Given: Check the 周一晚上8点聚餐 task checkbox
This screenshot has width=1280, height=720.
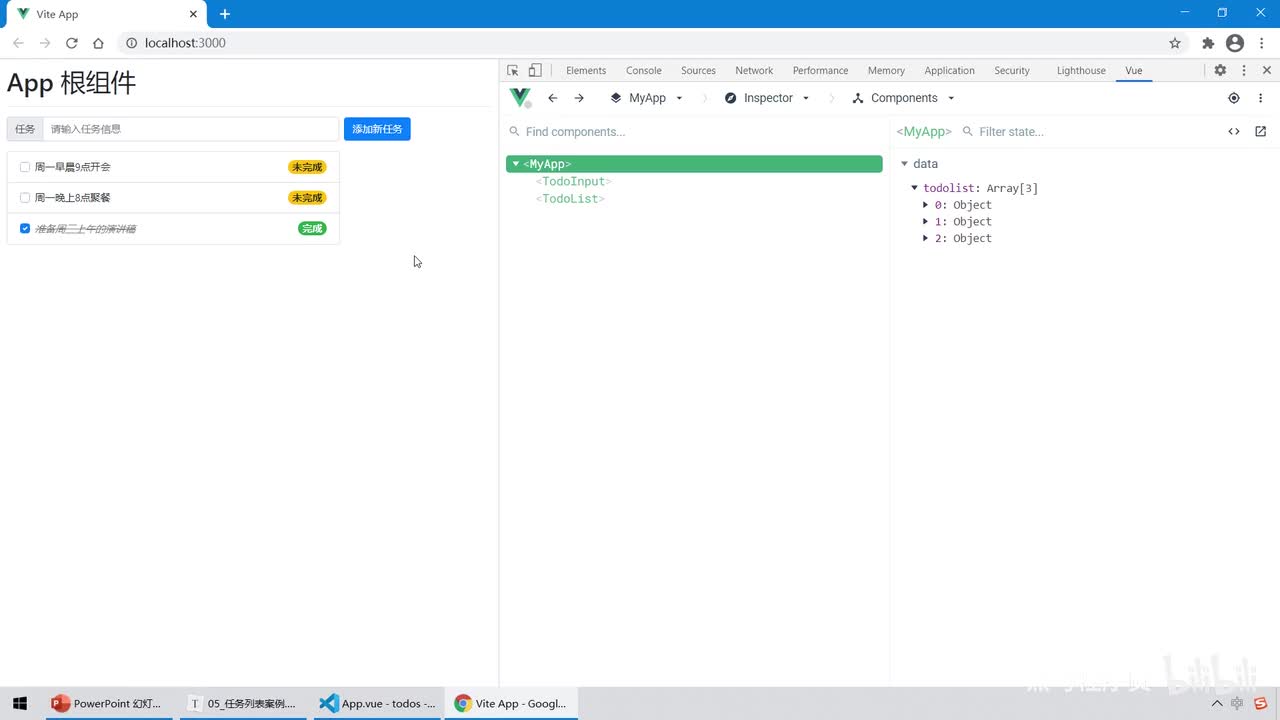Looking at the screenshot, I should [25, 198].
